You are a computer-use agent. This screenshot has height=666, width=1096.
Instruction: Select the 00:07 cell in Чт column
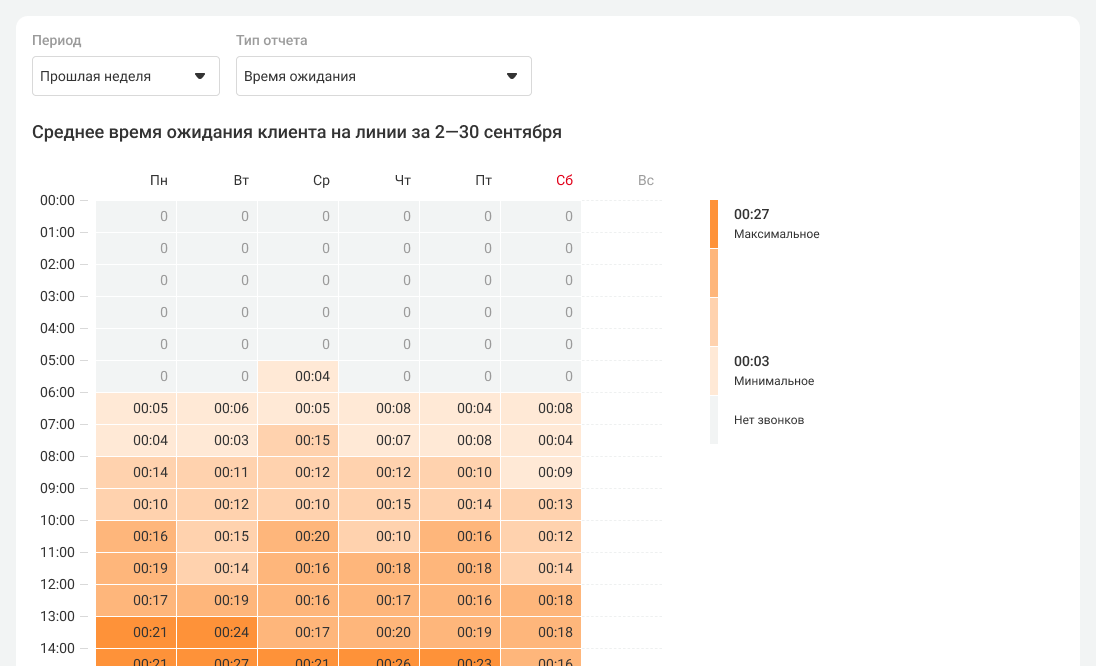(379, 441)
